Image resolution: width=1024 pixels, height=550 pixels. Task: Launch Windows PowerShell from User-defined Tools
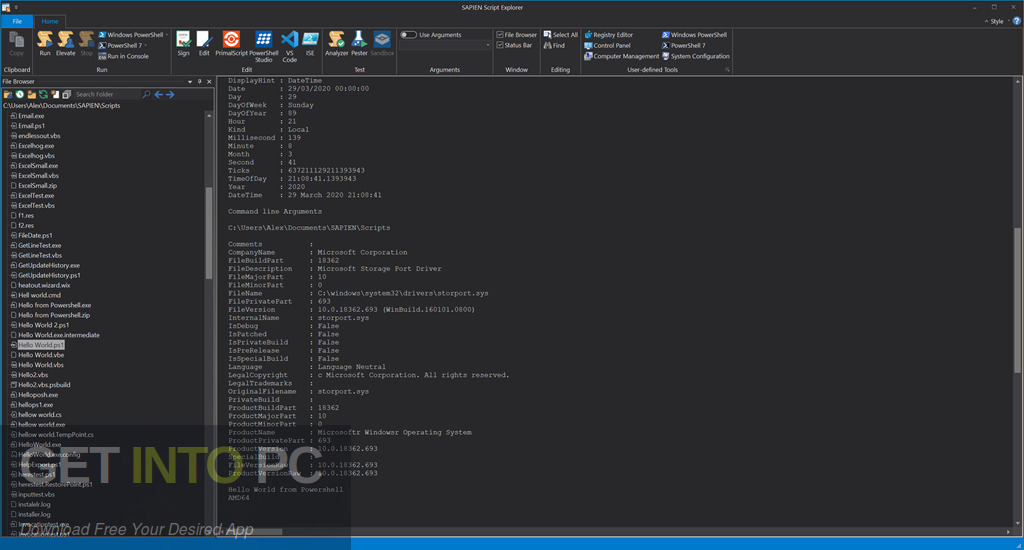tap(694, 35)
